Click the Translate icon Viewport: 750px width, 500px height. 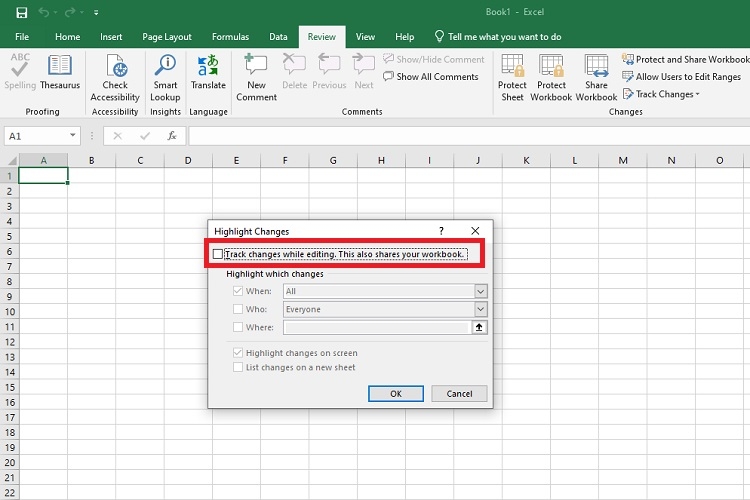tap(208, 72)
